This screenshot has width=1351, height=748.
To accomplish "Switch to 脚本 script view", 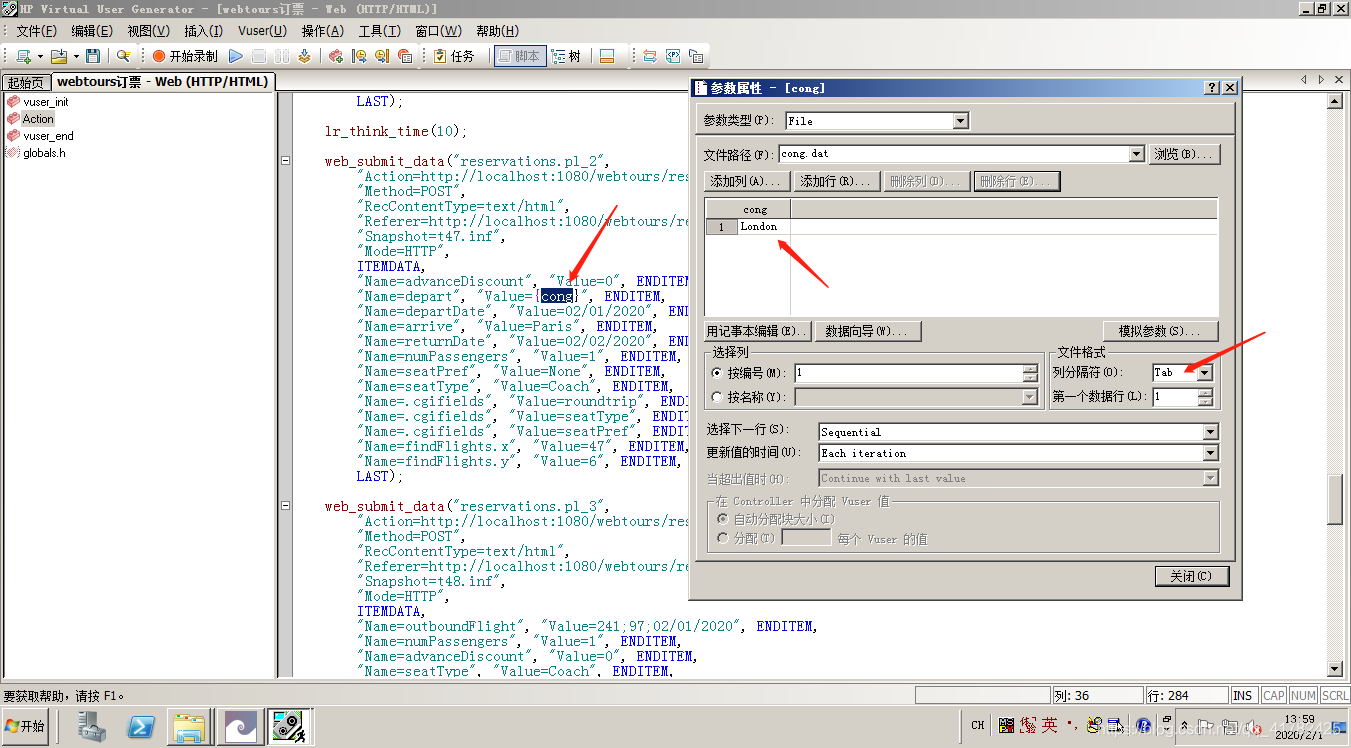I will (x=519, y=56).
